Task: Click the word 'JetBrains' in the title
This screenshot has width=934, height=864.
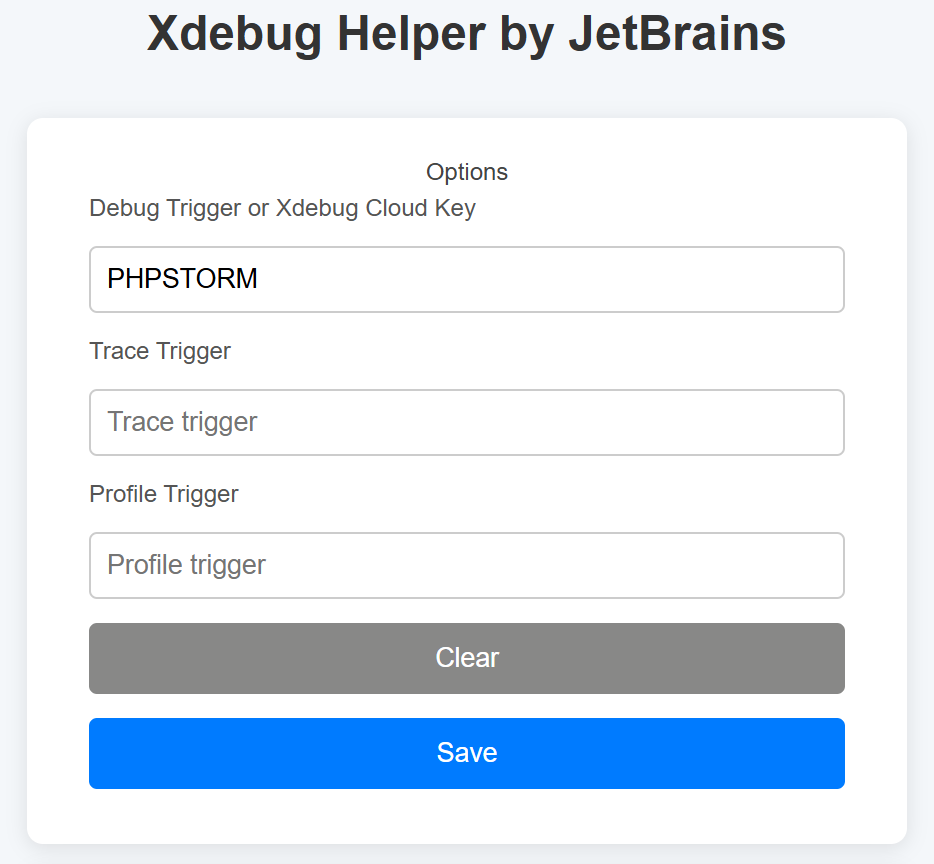Action: coord(676,35)
